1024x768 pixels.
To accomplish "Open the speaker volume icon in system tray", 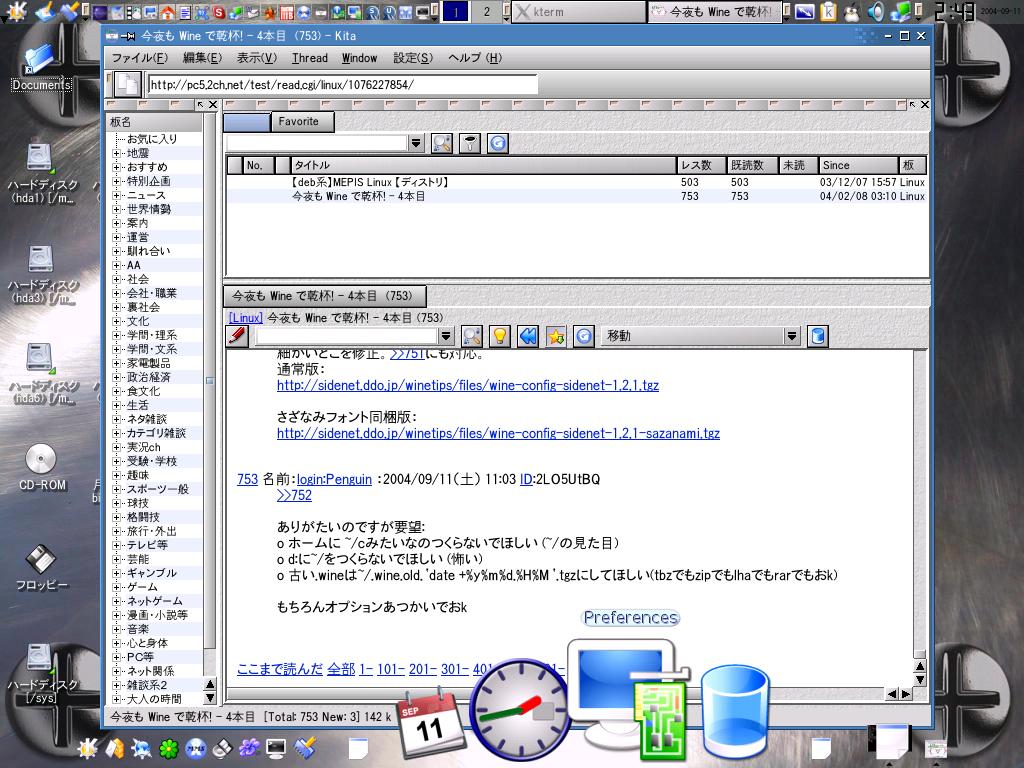I will click(876, 12).
